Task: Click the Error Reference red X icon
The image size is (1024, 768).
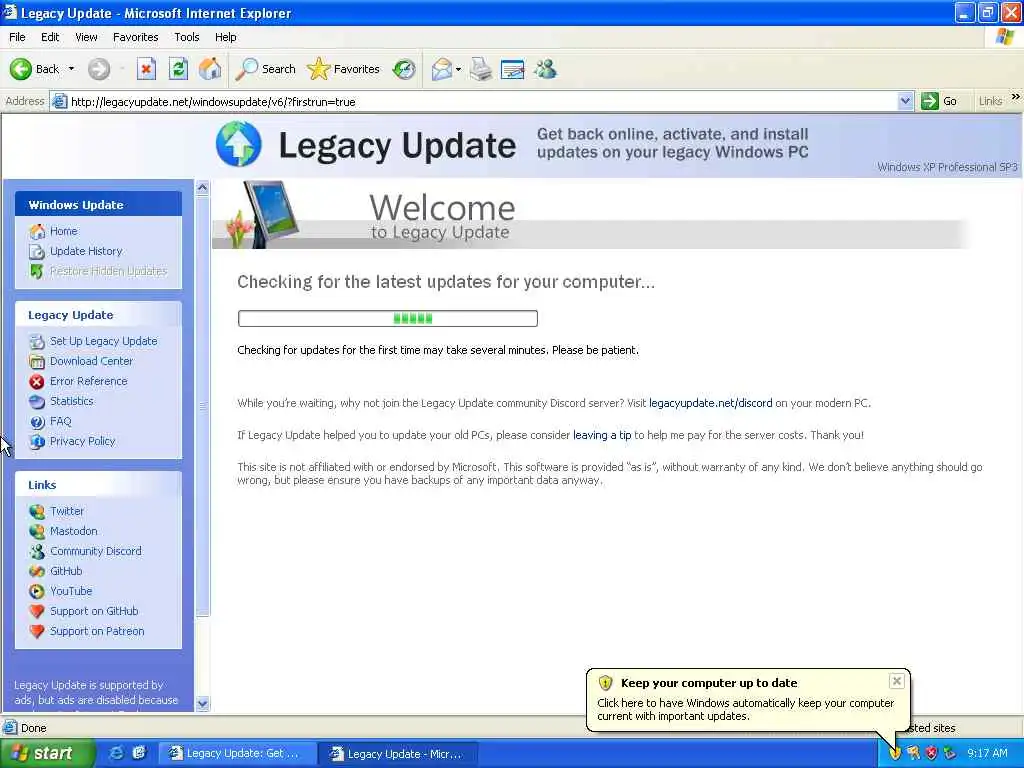Action: (x=37, y=381)
